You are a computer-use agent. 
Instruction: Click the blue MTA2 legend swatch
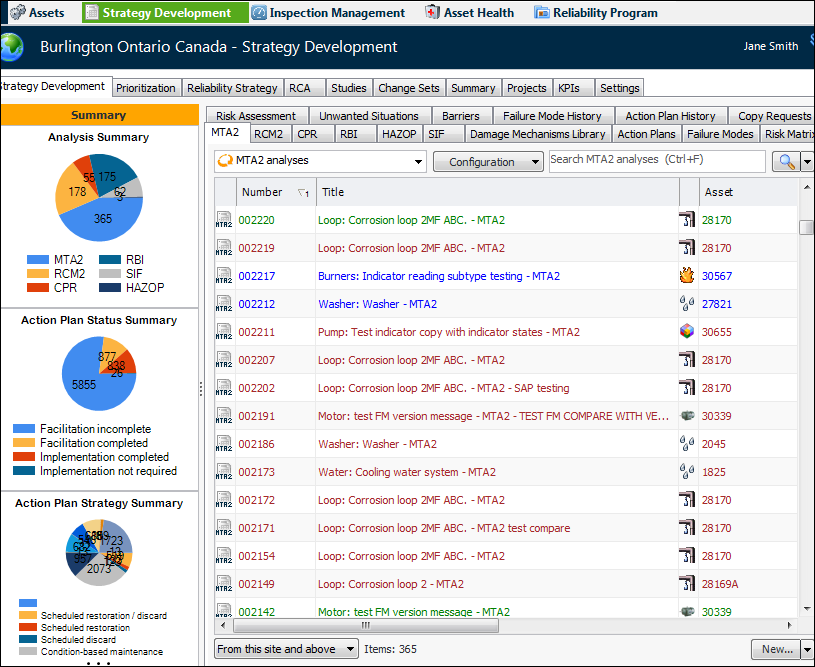click(x=38, y=260)
